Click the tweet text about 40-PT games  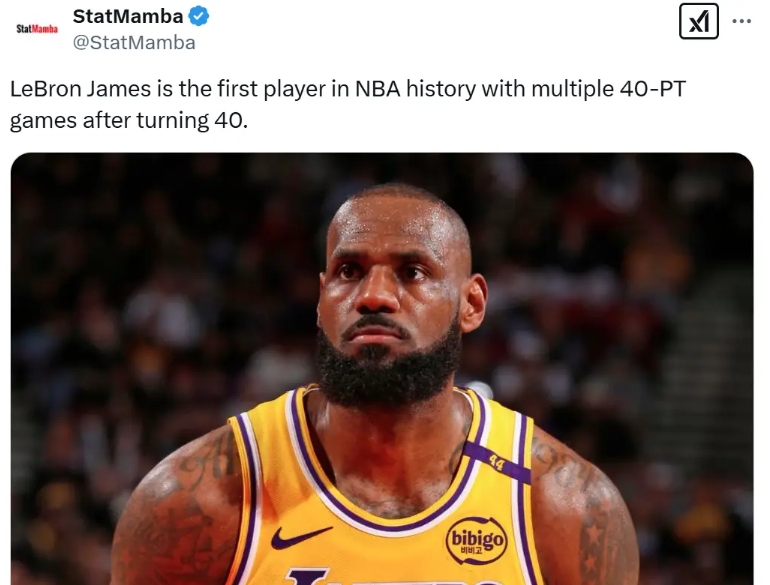(348, 105)
